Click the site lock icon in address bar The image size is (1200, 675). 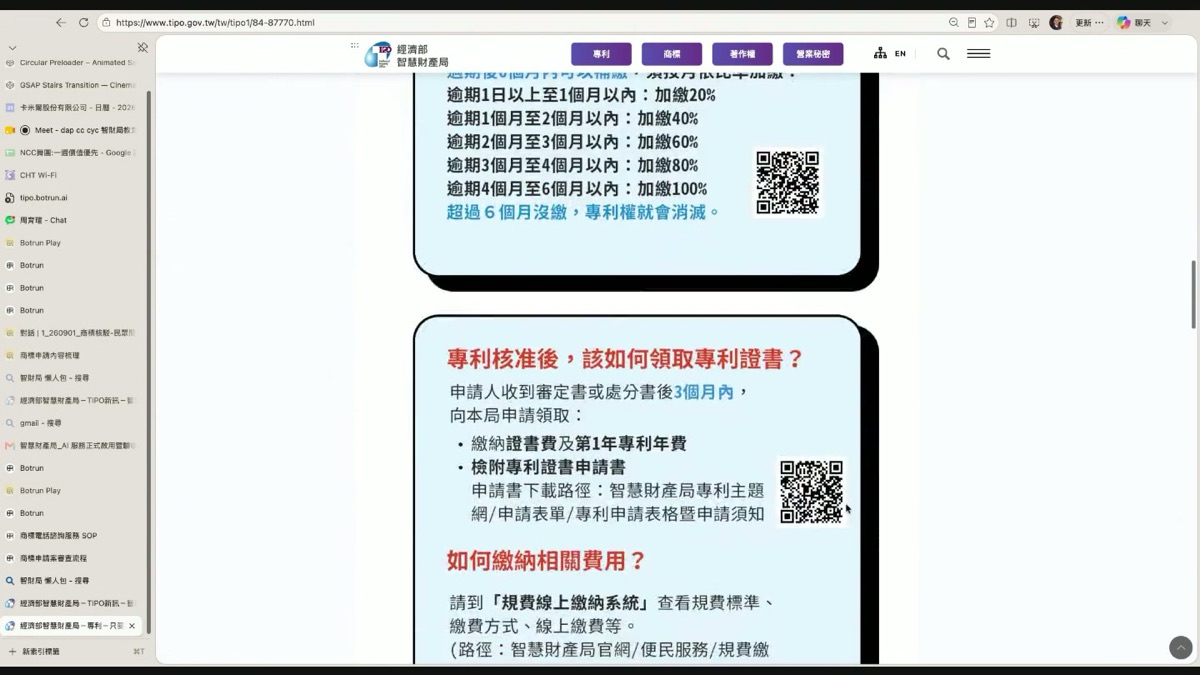click(106, 22)
